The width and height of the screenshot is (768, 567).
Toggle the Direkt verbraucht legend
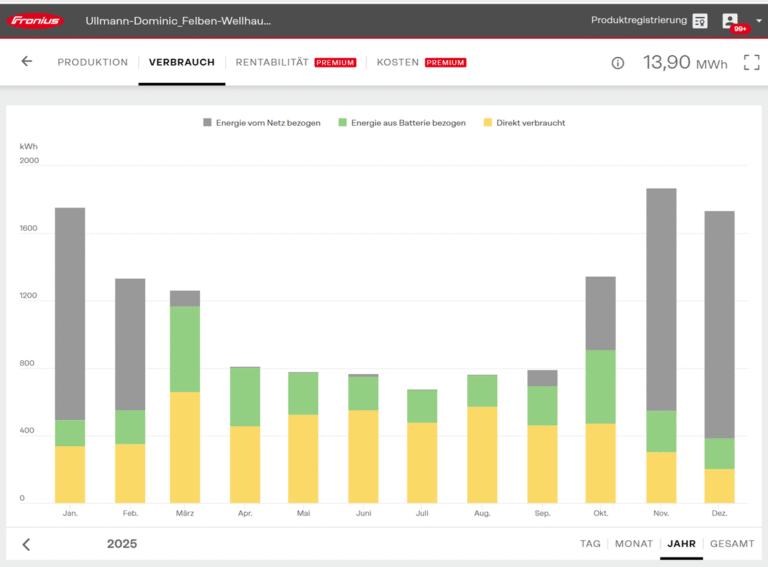click(x=524, y=123)
